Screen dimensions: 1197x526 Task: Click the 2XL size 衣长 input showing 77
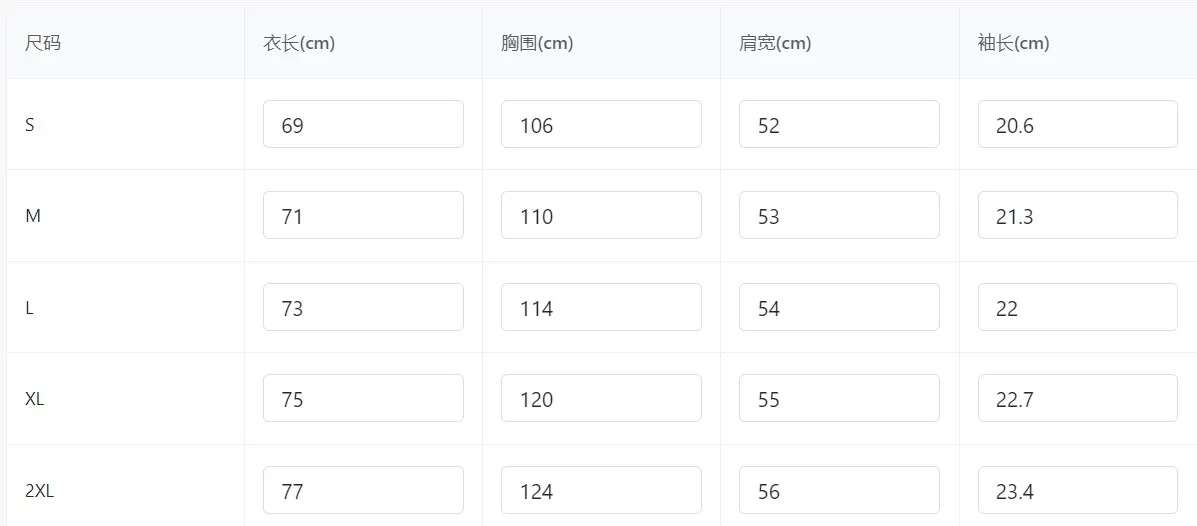click(363, 491)
